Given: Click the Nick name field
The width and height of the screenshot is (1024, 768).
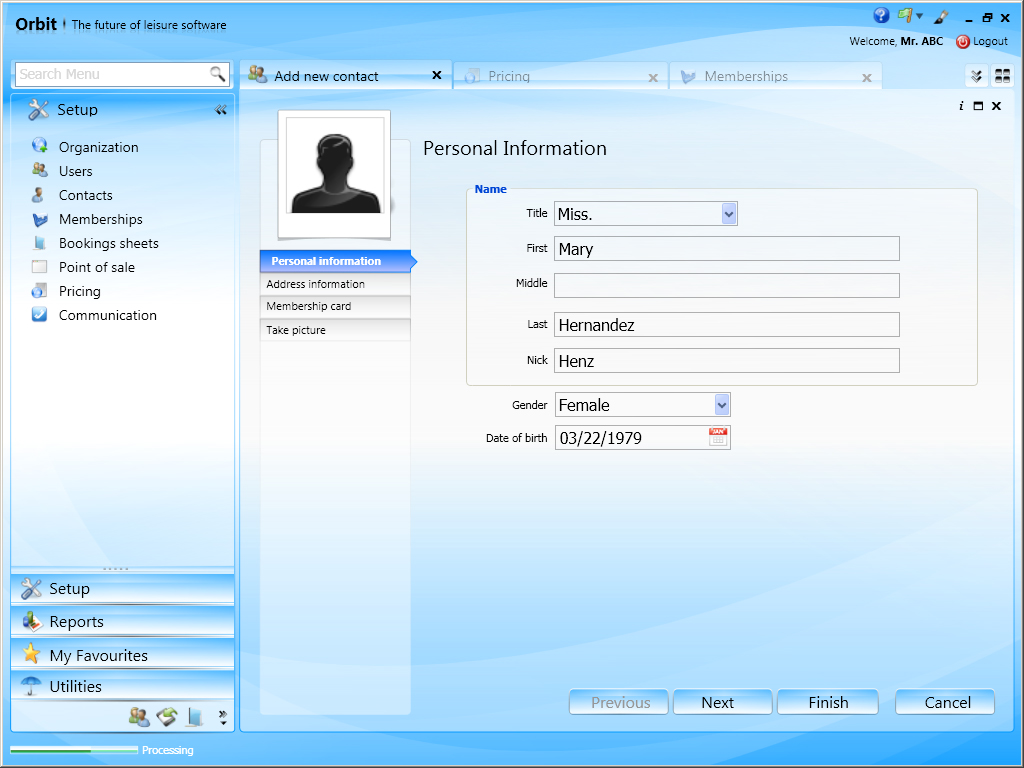Looking at the screenshot, I should [x=727, y=360].
